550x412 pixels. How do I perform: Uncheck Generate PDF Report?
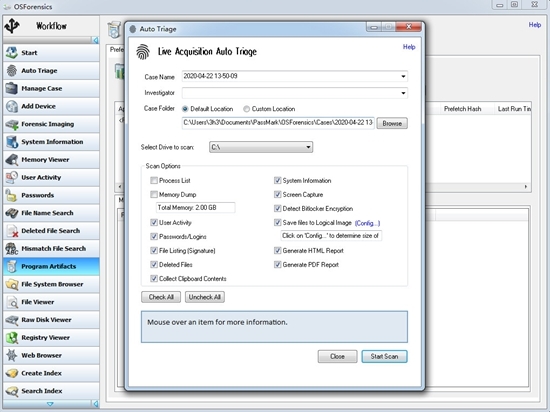pyautogui.click(x=277, y=265)
